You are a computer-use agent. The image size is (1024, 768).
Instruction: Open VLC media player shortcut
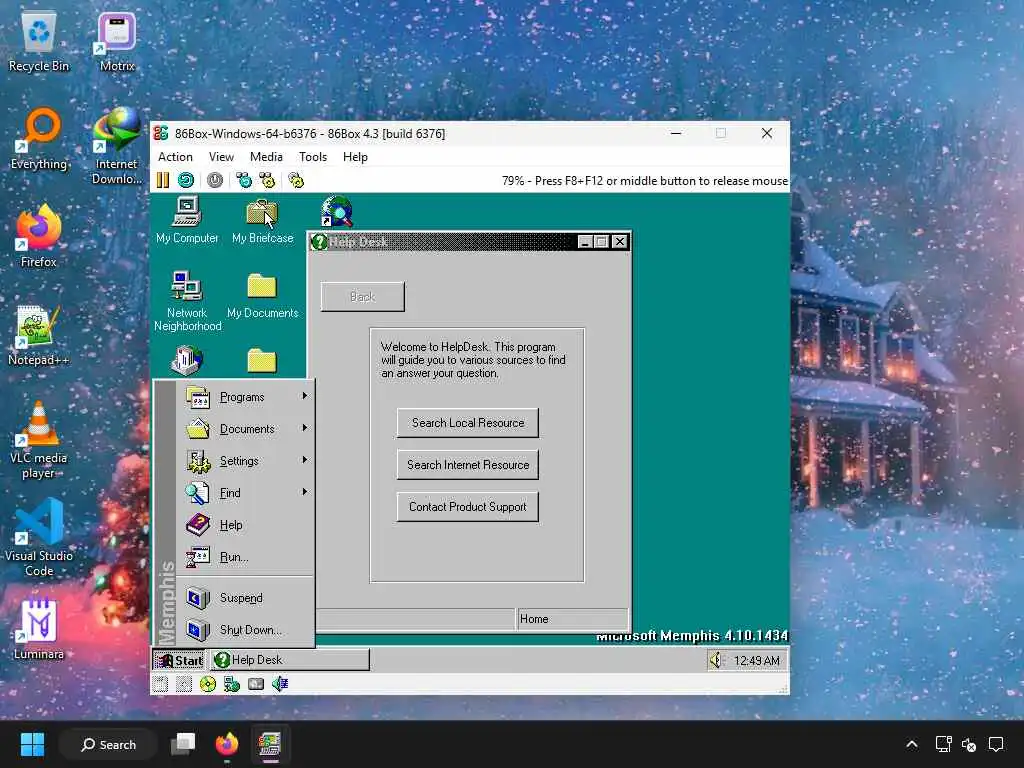click(39, 441)
